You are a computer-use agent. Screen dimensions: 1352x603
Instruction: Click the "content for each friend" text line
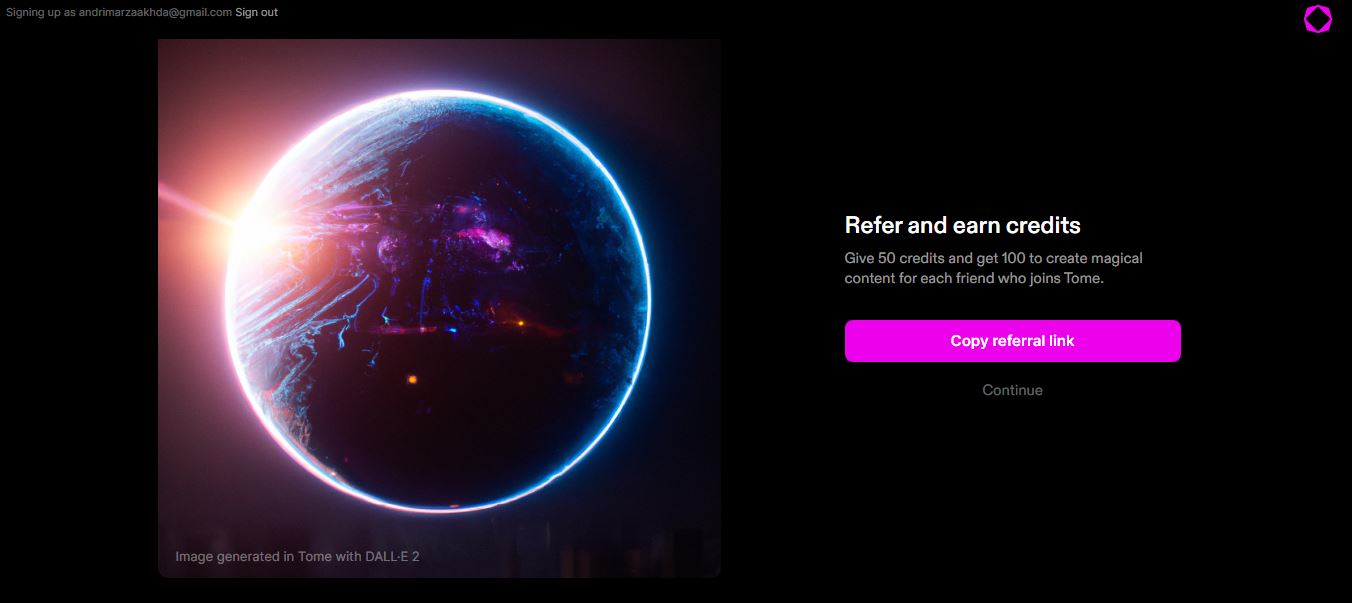tap(974, 278)
